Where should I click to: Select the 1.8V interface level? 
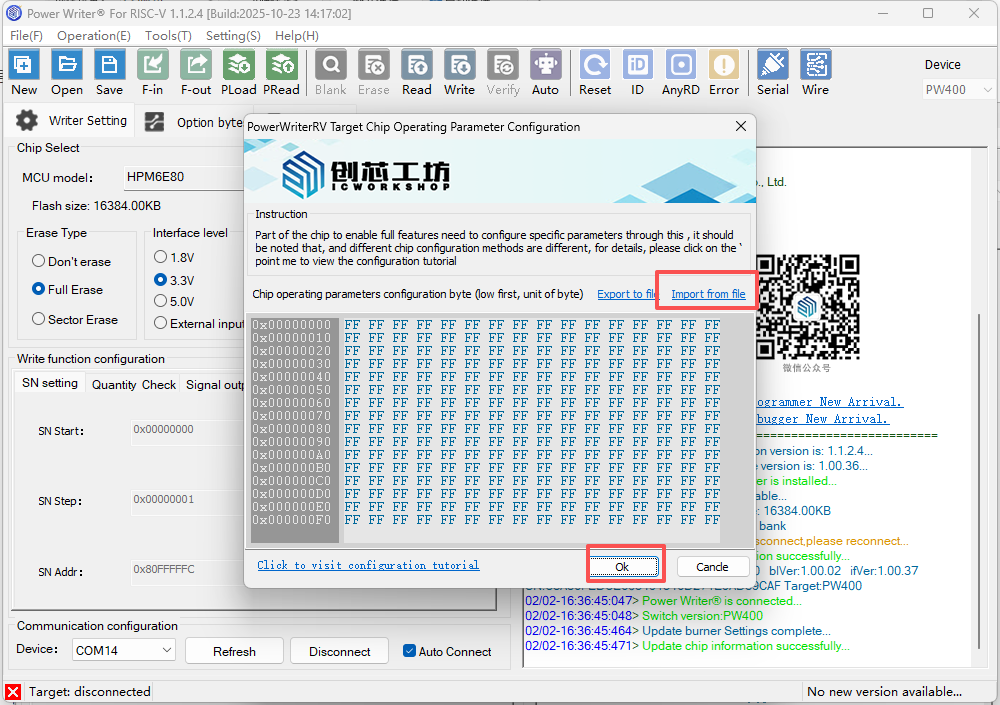(160, 257)
